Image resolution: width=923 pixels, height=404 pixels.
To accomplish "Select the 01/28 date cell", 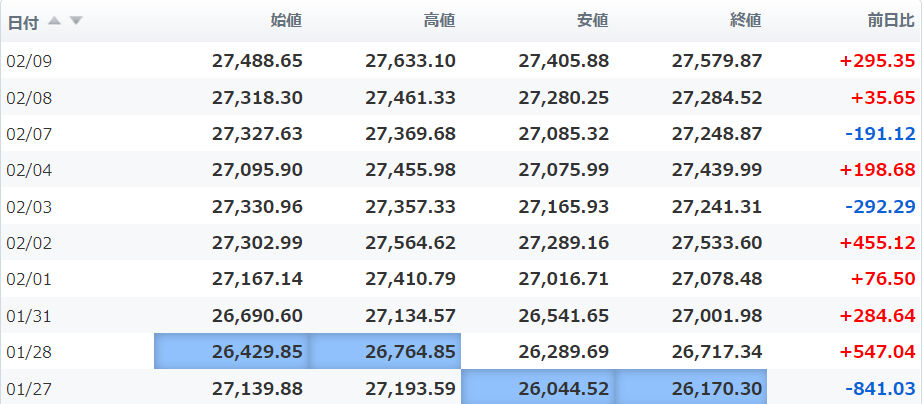I will 29,352.
